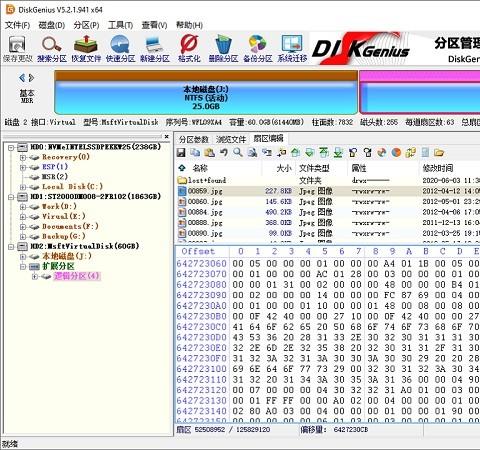The height and width of the screenshot is (450, 480).
Task: Click the parent directory up-arrow icon in file list
Action: (182, 168)
